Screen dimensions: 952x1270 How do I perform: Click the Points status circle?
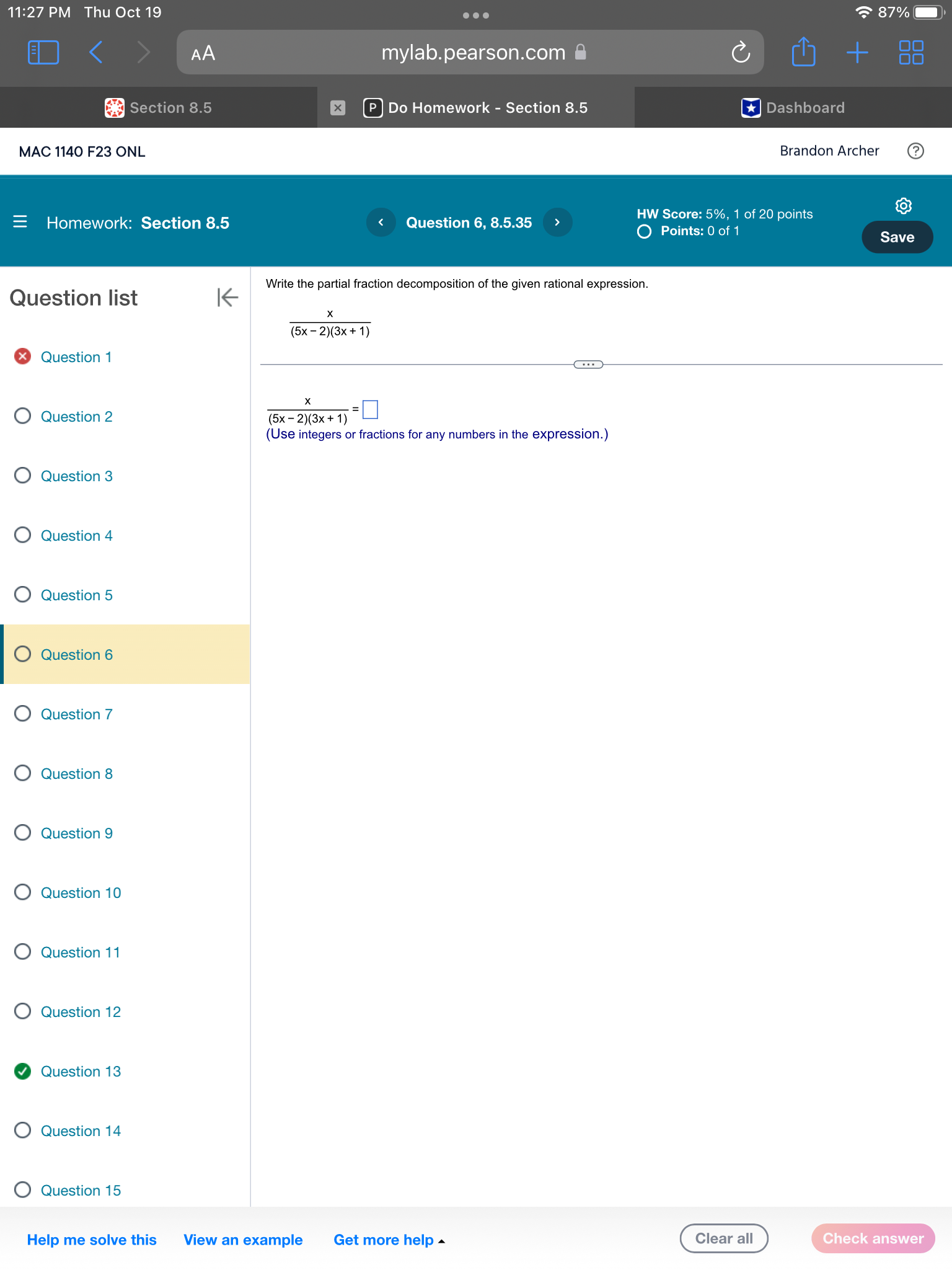(x=645, y=232)
